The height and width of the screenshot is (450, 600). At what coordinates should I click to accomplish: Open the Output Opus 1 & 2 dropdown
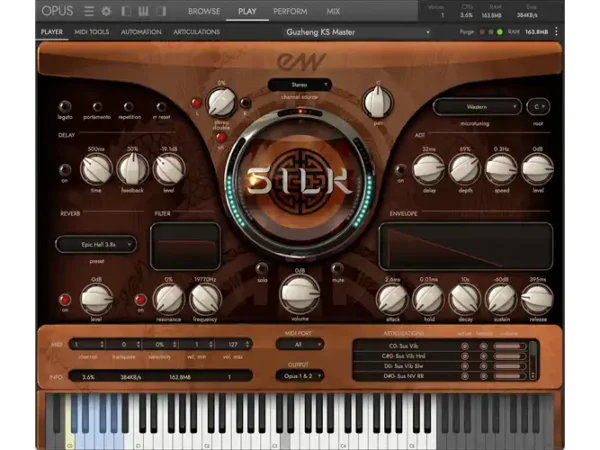click(300, 376)
